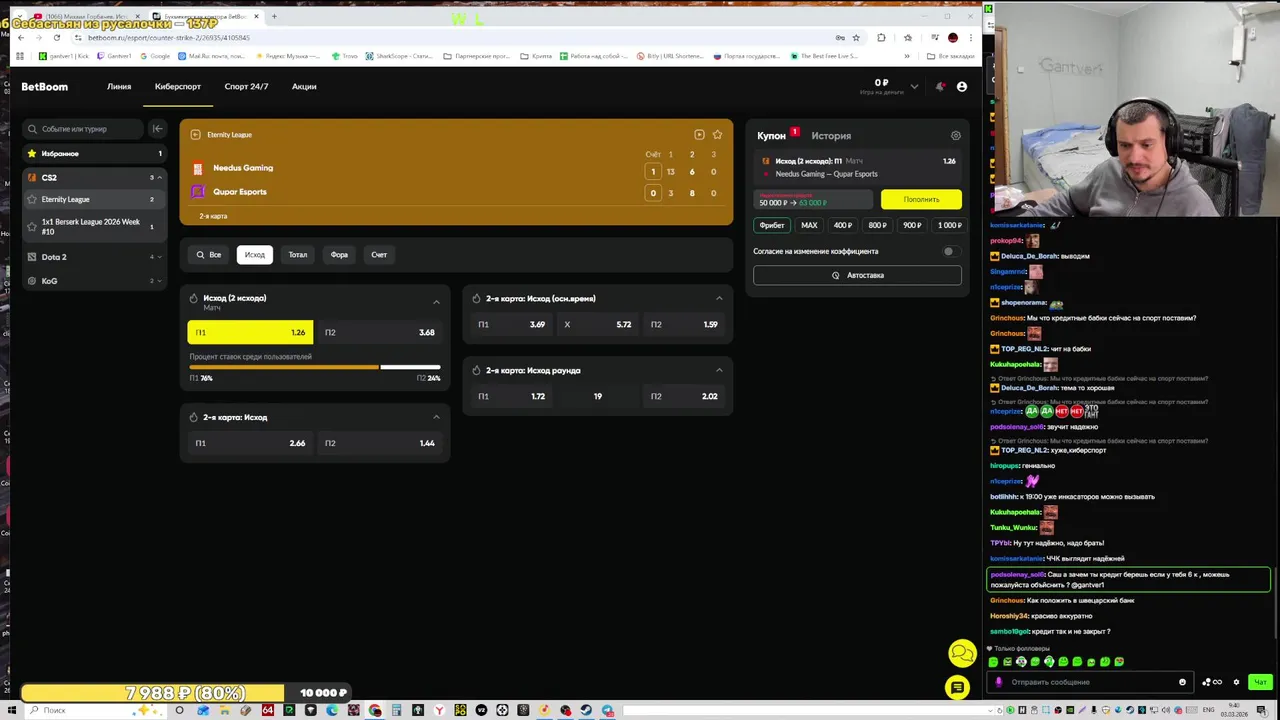Favorite the Исход (2 исхода) market

[x=194, y=298]
